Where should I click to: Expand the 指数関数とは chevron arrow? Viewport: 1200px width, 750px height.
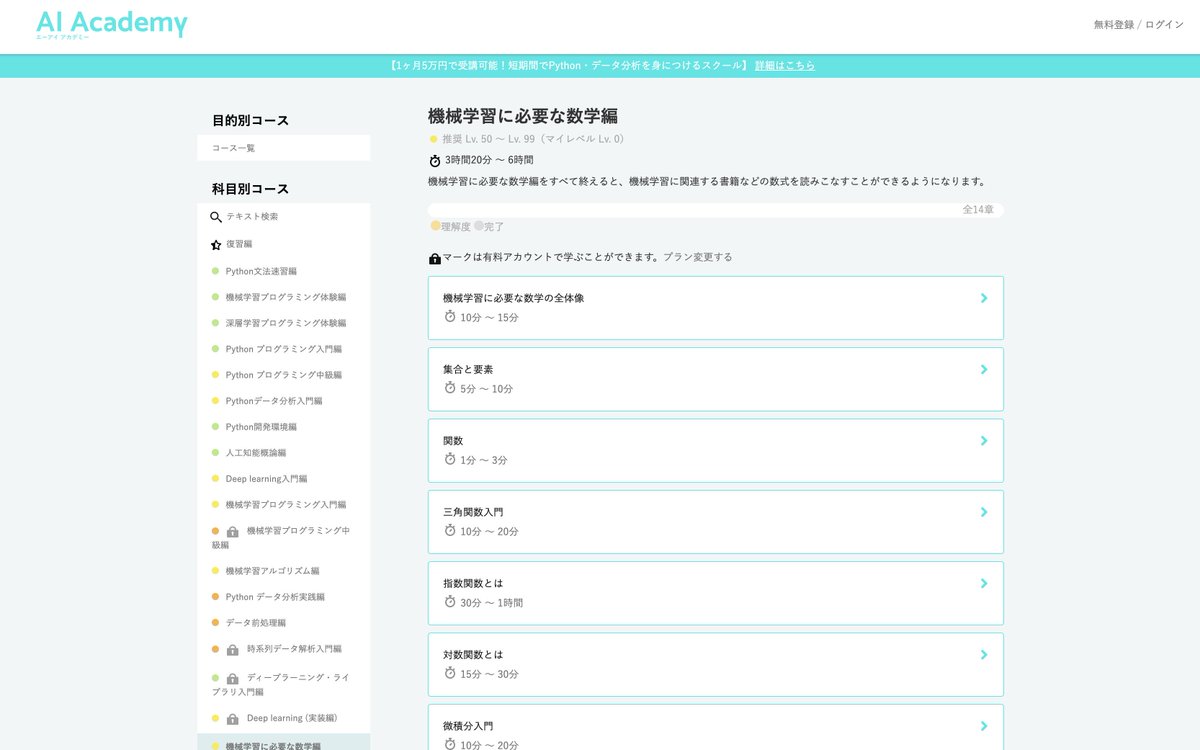click(x=984, y=583)
